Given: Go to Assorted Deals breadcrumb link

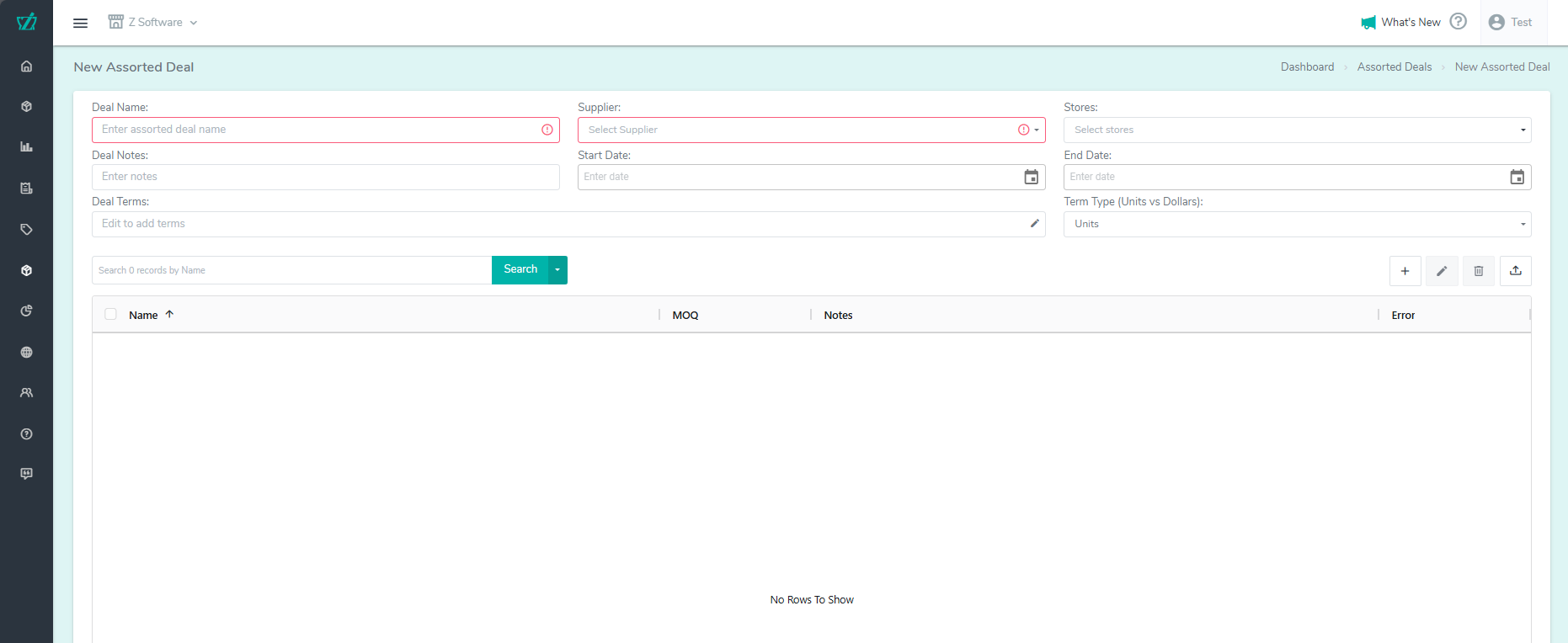Looking at the screenshot, I should (x=1394, y=67).
